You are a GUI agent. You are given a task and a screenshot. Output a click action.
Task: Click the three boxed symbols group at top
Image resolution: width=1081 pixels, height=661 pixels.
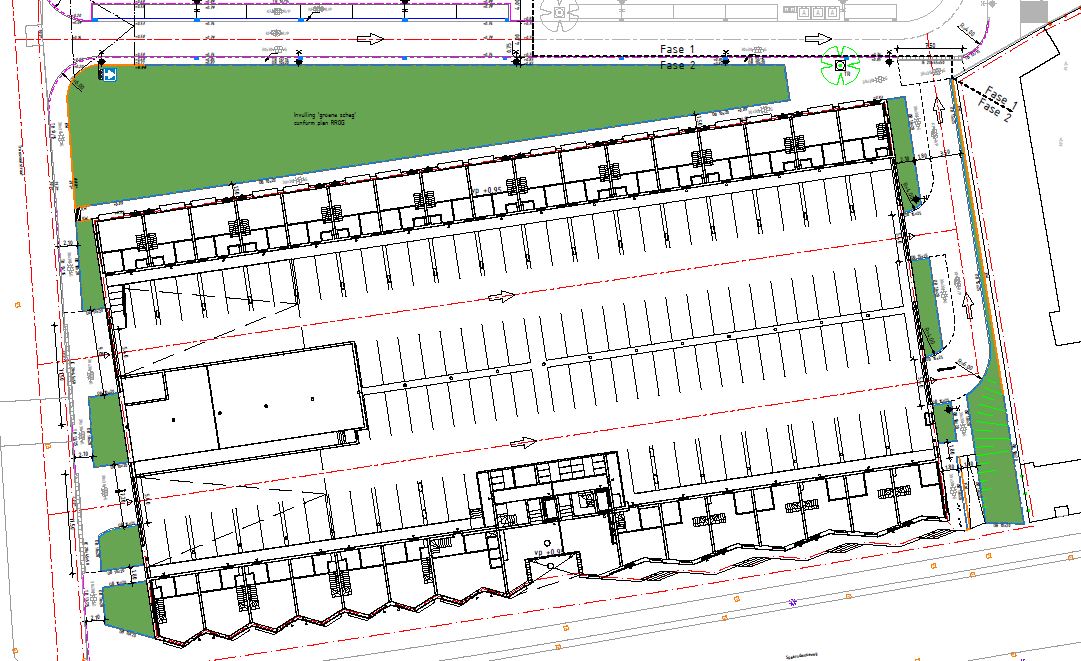818,12
